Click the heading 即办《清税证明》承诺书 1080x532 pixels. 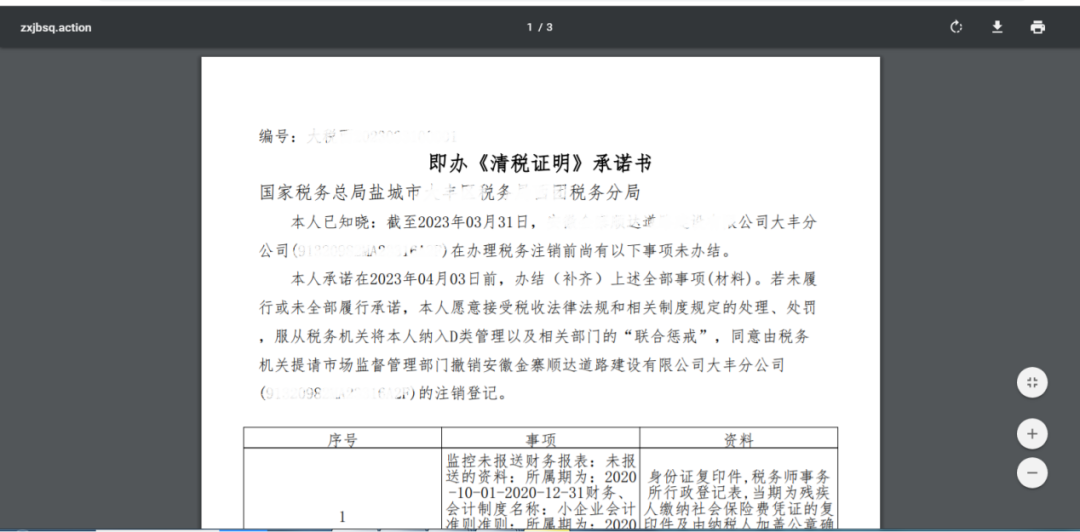pos(540,163)
